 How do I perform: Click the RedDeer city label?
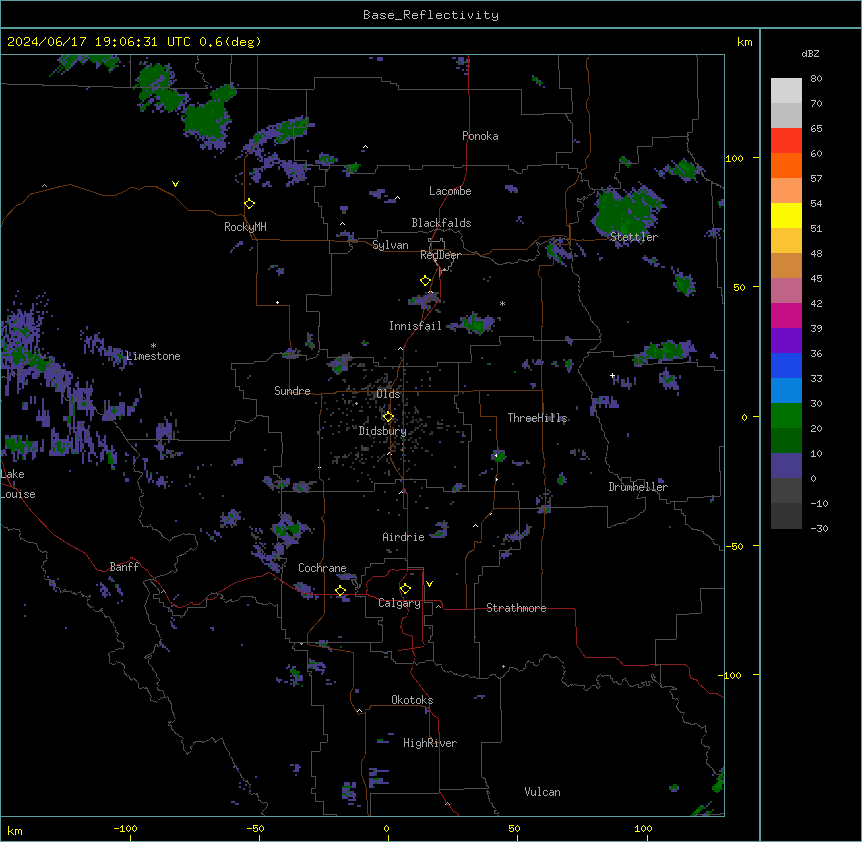click(440, 255)
